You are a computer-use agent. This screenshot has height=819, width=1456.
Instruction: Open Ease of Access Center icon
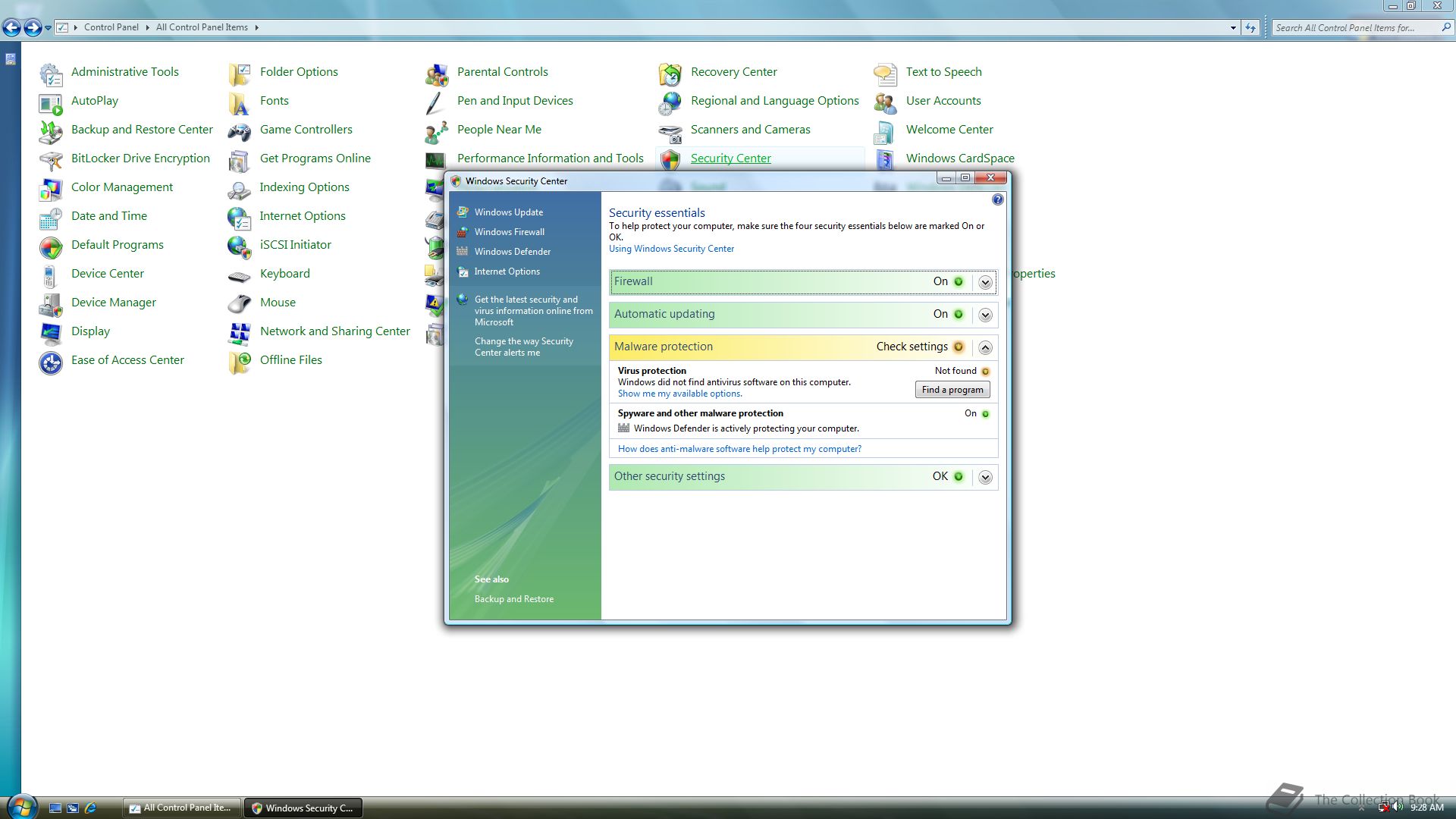[51, 362]
